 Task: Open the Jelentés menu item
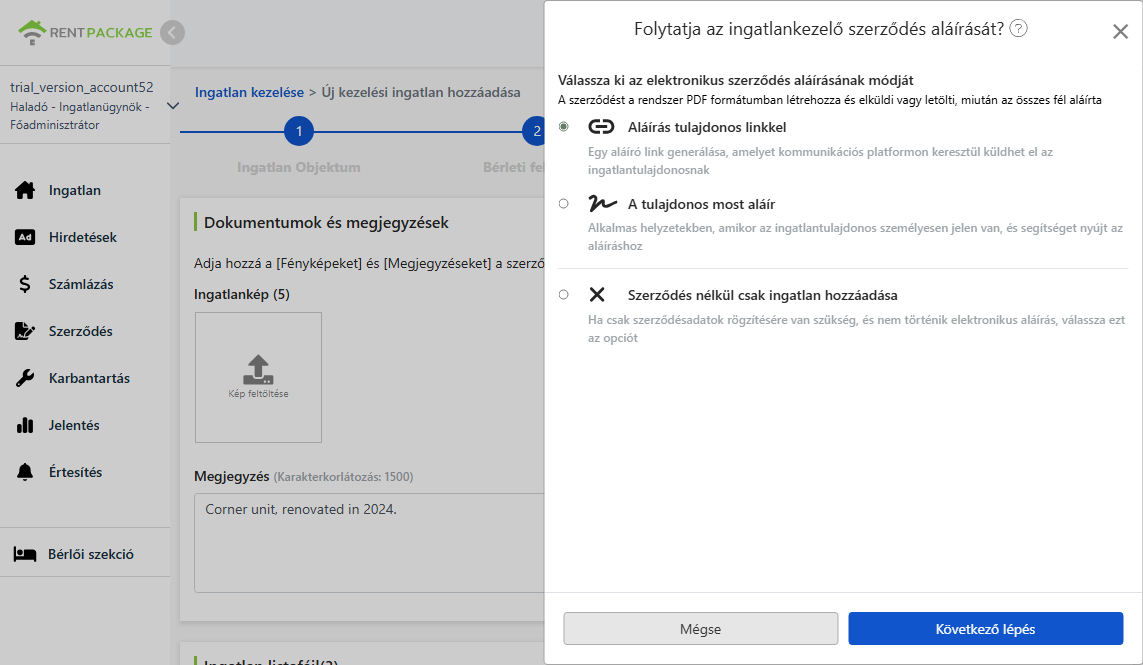(74, 425)
